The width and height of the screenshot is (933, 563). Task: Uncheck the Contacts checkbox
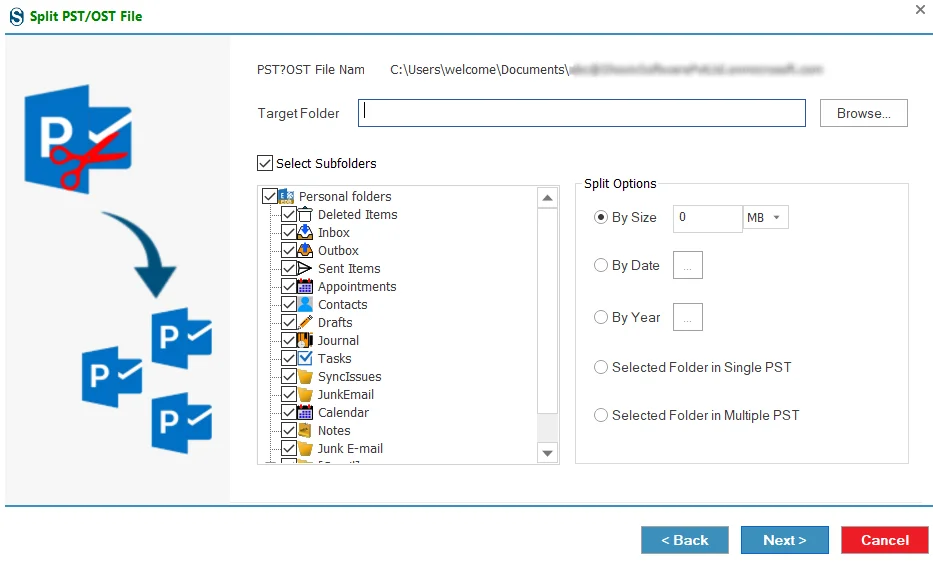289,304
